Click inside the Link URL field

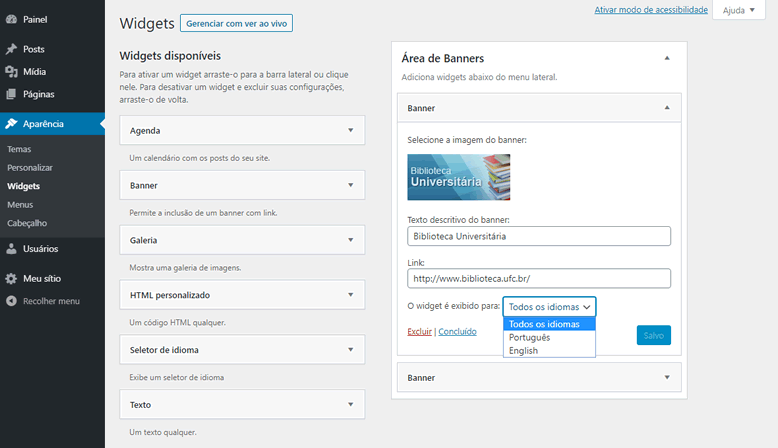pyautogui.click(x=538, y=278)
